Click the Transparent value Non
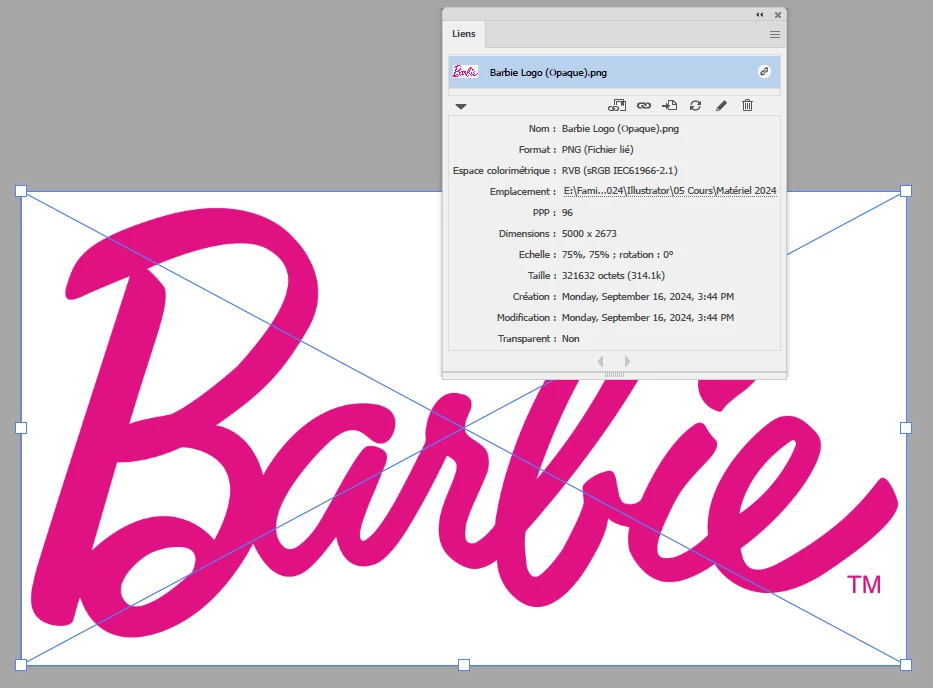Image resolution: width=933 pixels, height=688 pixels. (x=570, y=339)
